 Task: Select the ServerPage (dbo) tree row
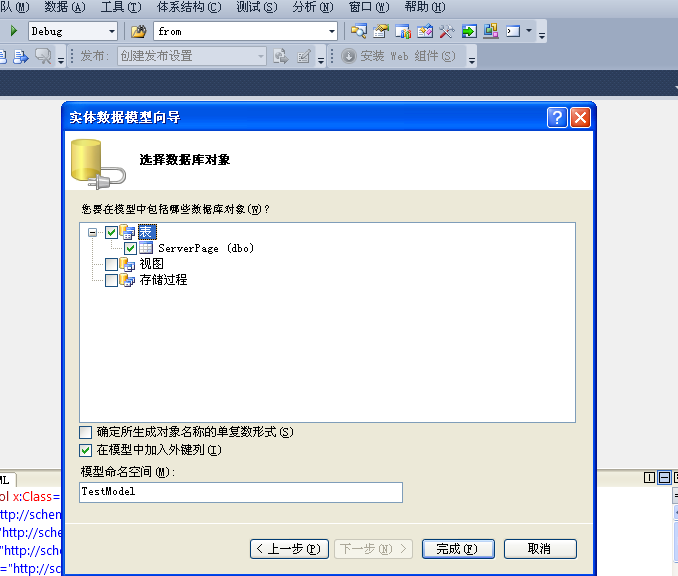(206, 248)
